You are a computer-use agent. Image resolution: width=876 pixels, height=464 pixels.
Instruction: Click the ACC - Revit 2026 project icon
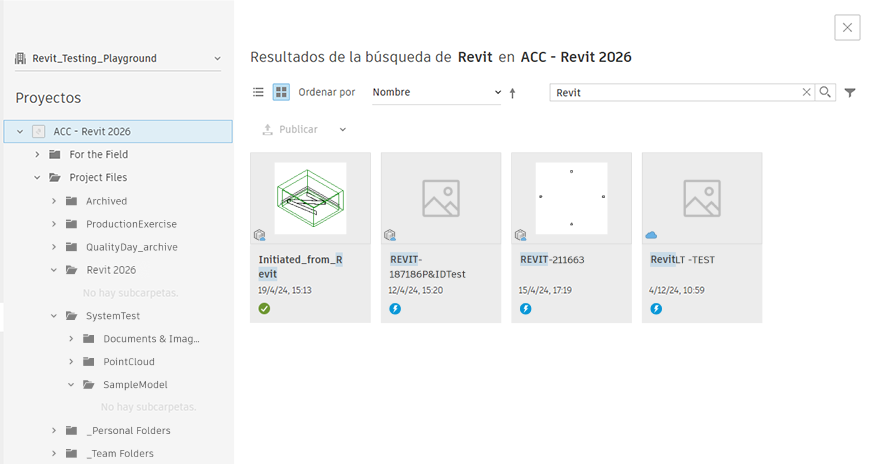click(39, 132)
